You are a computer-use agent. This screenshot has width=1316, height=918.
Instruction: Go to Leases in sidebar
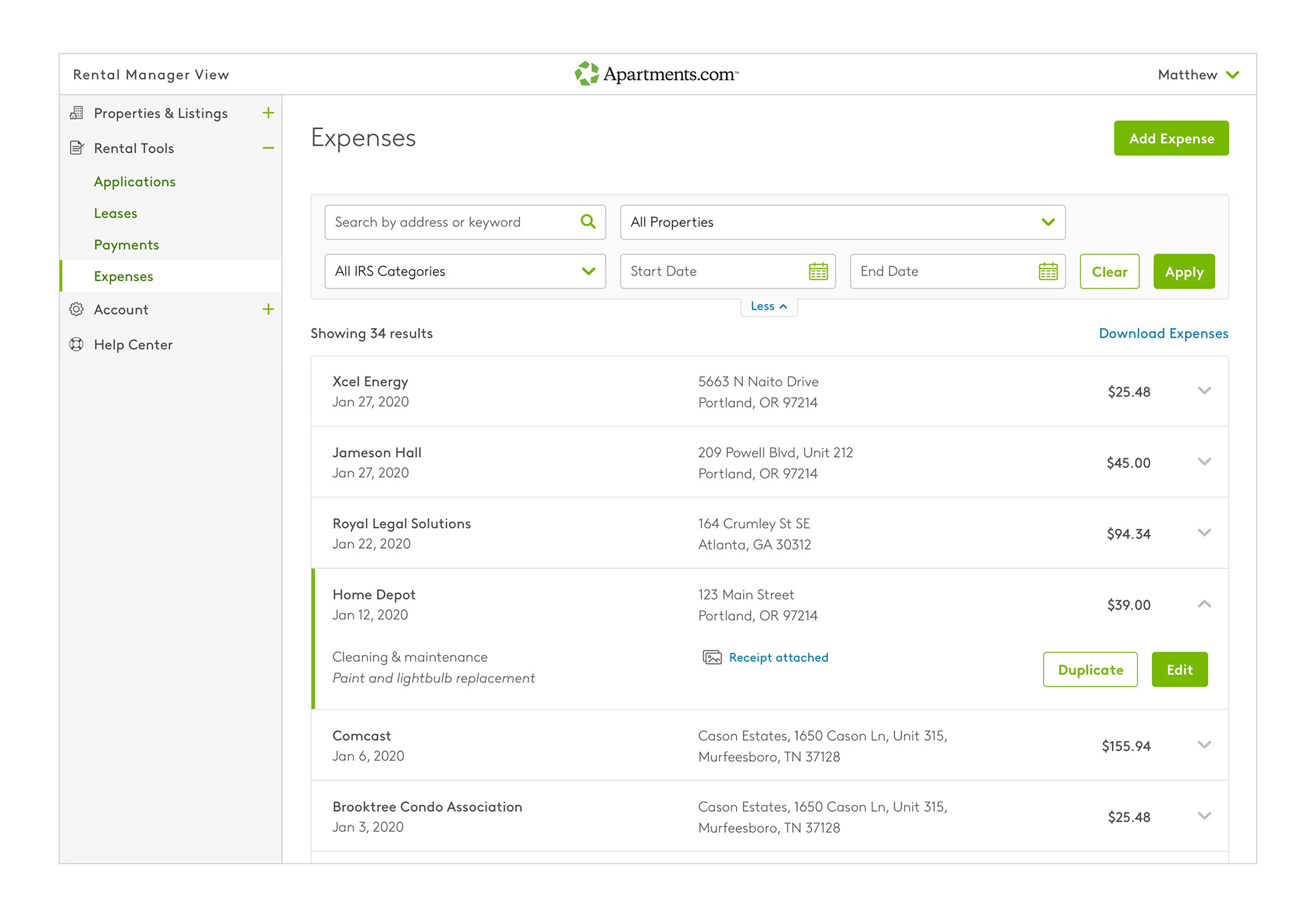point(115,213)
